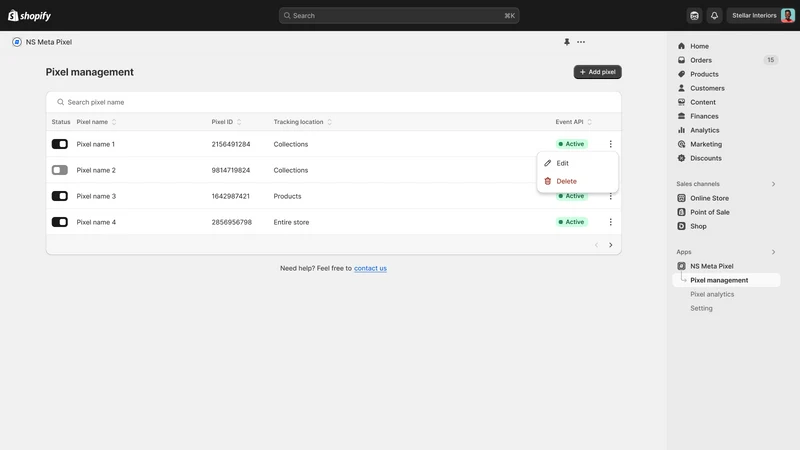Sort by Event API column
Screen dimensions: 800x450
pyautogui.click(x=573, y=122)
